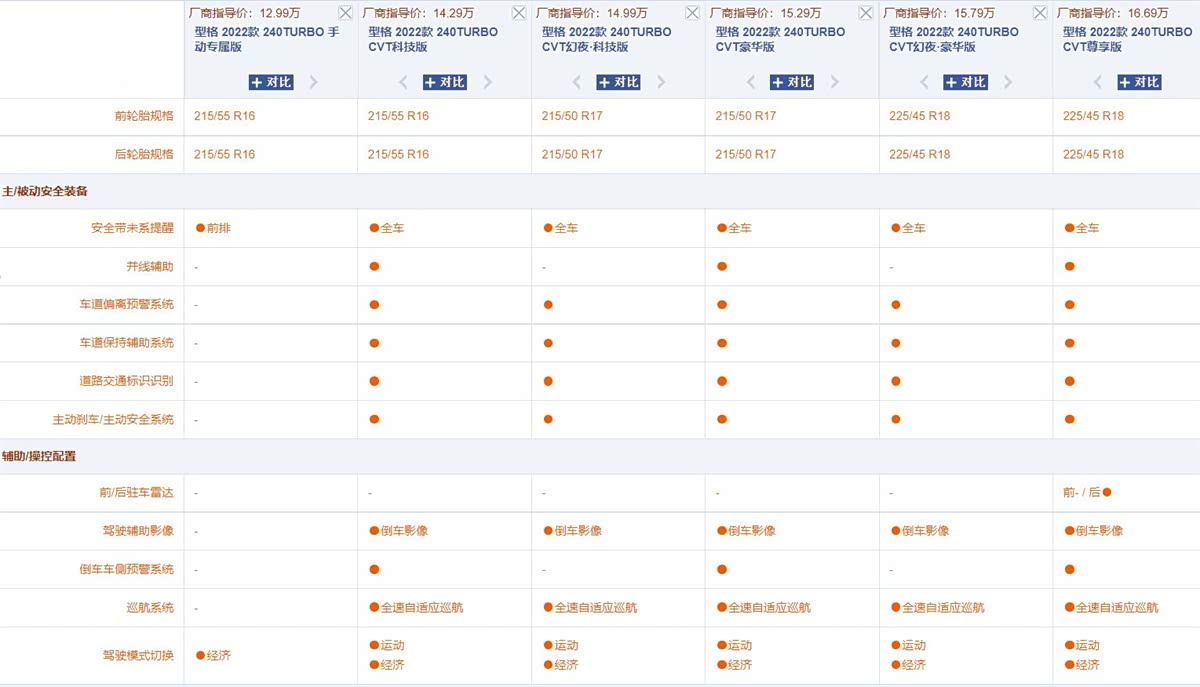1200x687 pixels.
Task: Shift CVT豪华版 column right
Action: pyautogui.click(x=835, y=82)
